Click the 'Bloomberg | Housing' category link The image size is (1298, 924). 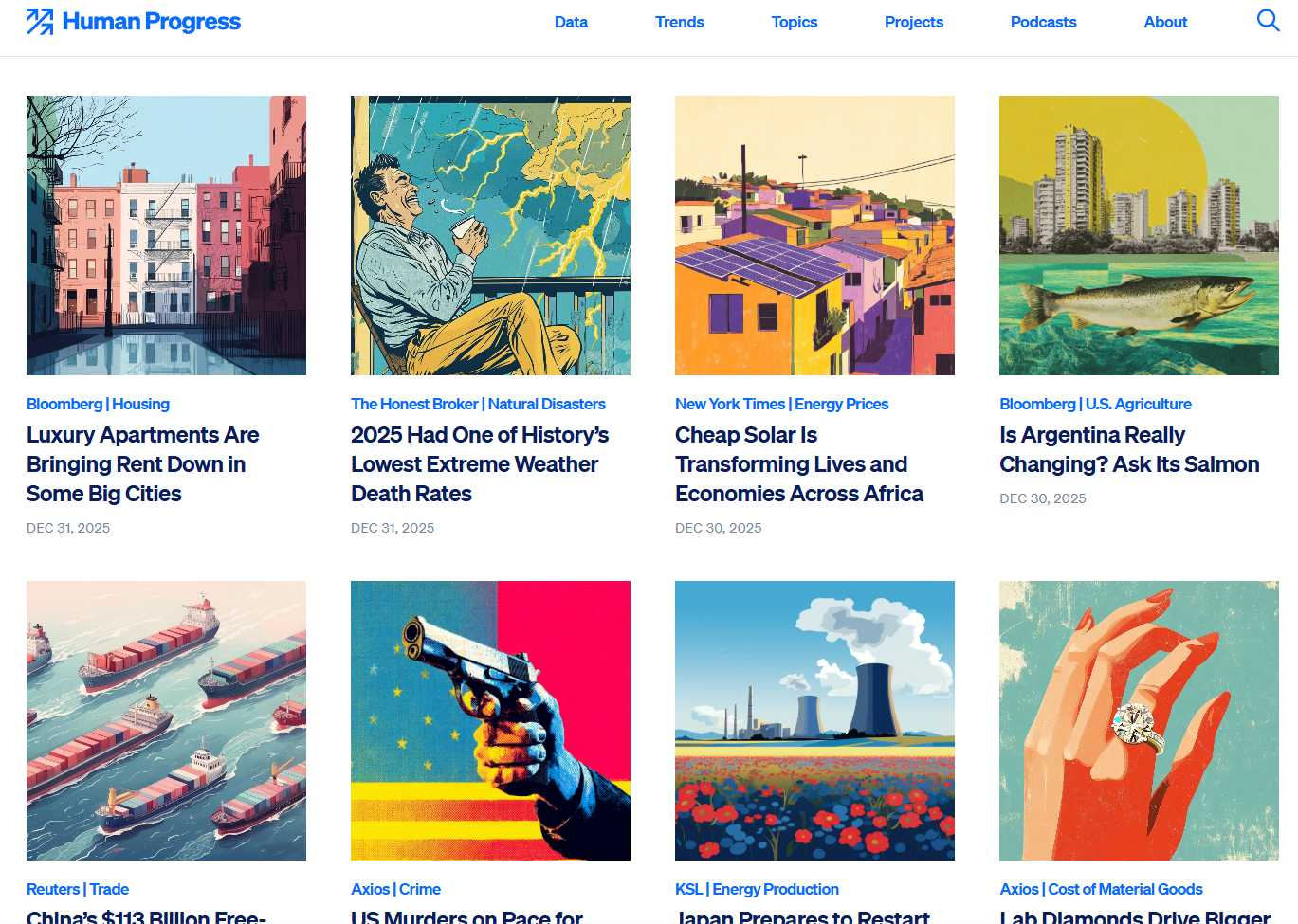click(x=98, y=404)
